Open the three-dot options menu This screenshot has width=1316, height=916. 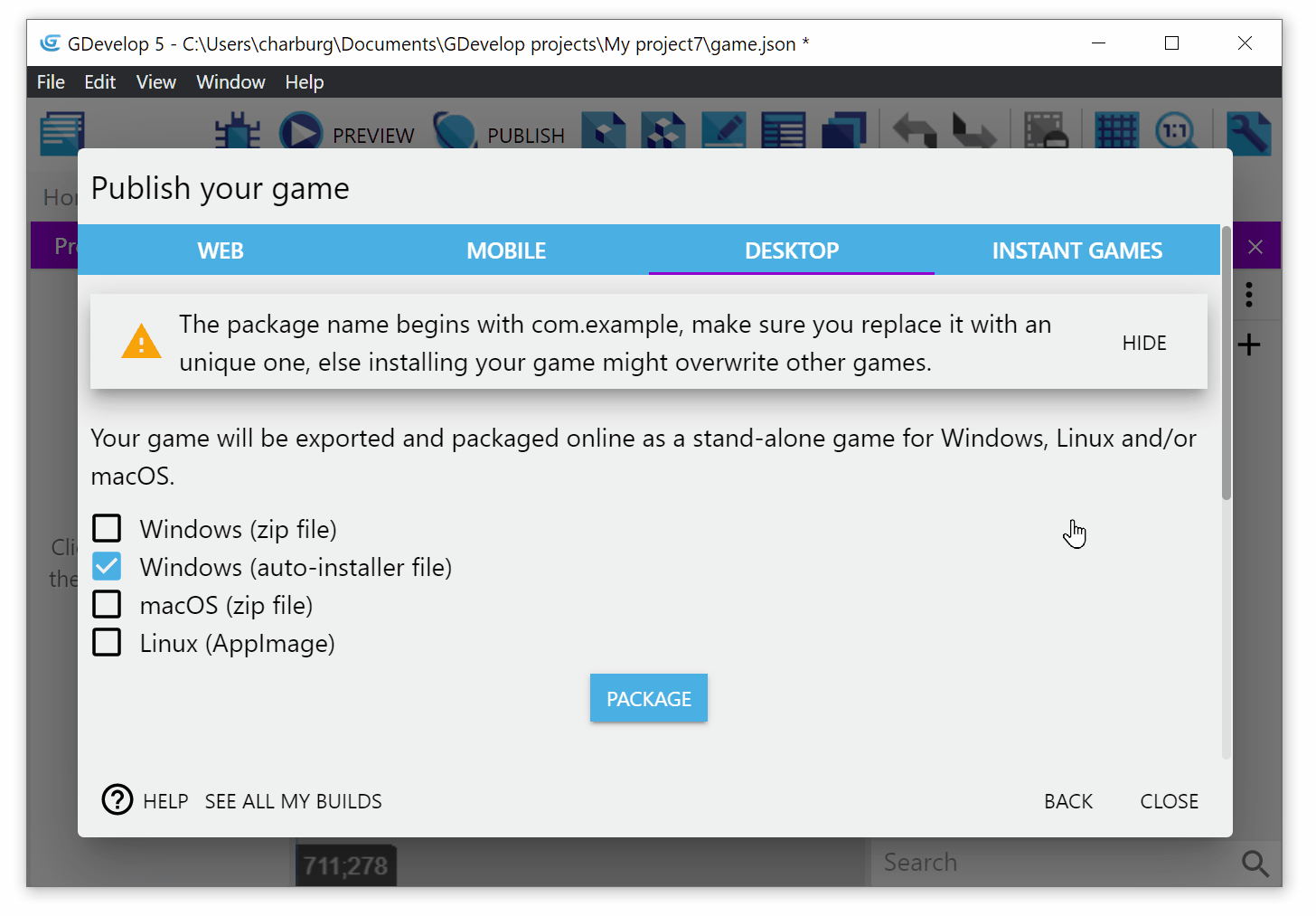pyautogui.click(x=1249, y=295)
